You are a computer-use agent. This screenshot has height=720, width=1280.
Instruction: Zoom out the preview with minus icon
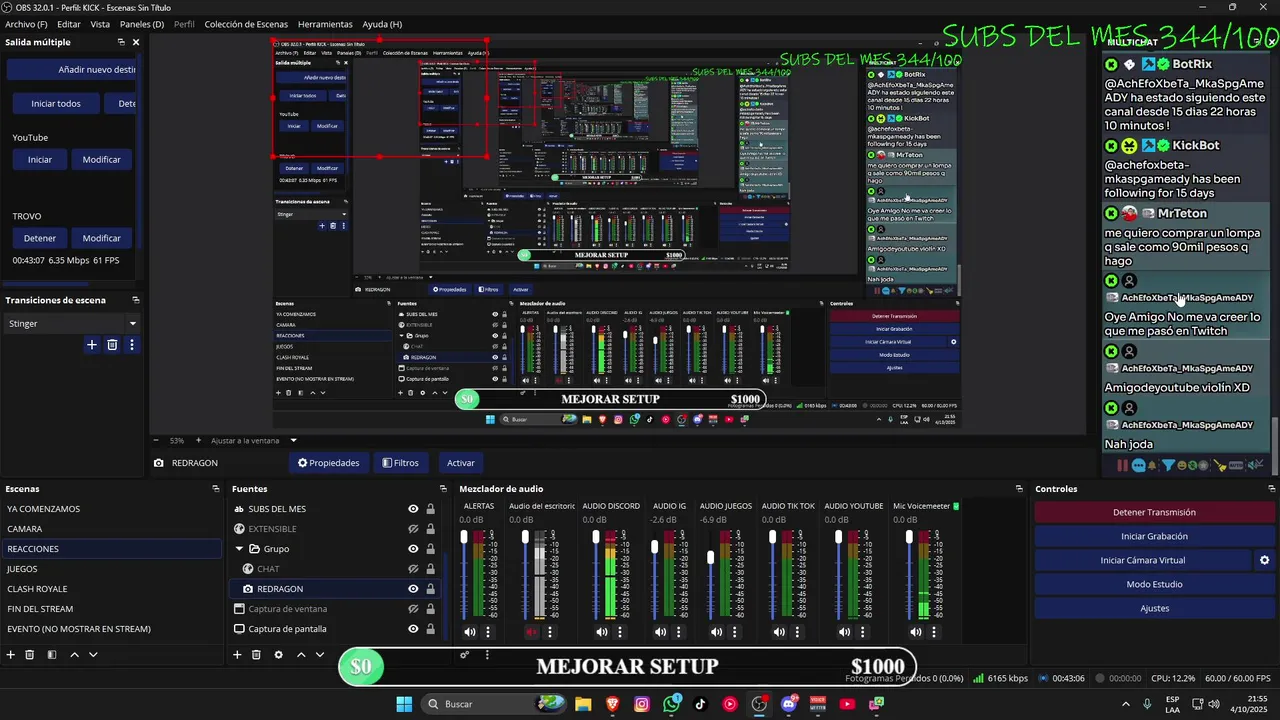[155, 440]
